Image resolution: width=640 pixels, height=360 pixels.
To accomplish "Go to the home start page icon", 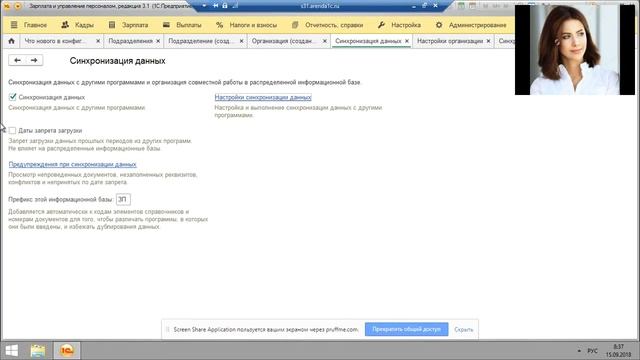I will point(11,41).
